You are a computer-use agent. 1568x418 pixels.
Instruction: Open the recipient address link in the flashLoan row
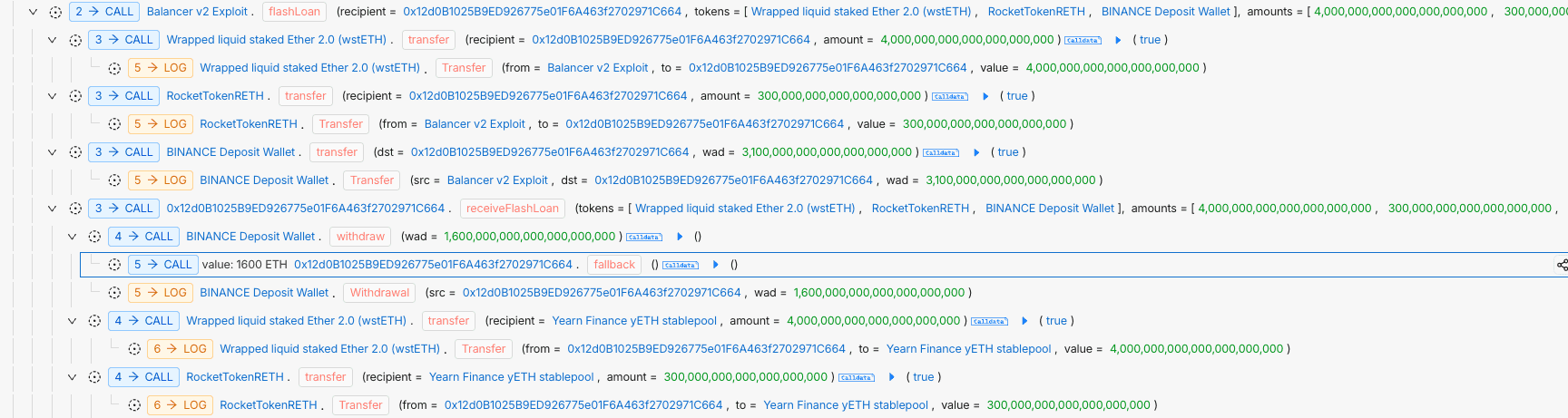pyautogui.click(x=543, y=12)
